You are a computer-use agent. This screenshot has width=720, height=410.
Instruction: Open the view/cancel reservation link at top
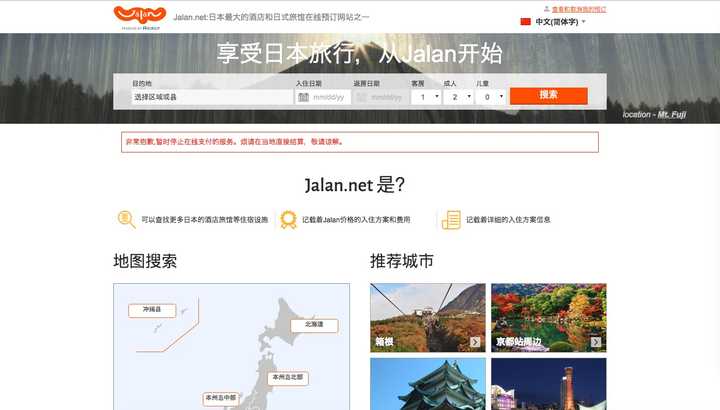pyautogui.click(x=579, y=9)
